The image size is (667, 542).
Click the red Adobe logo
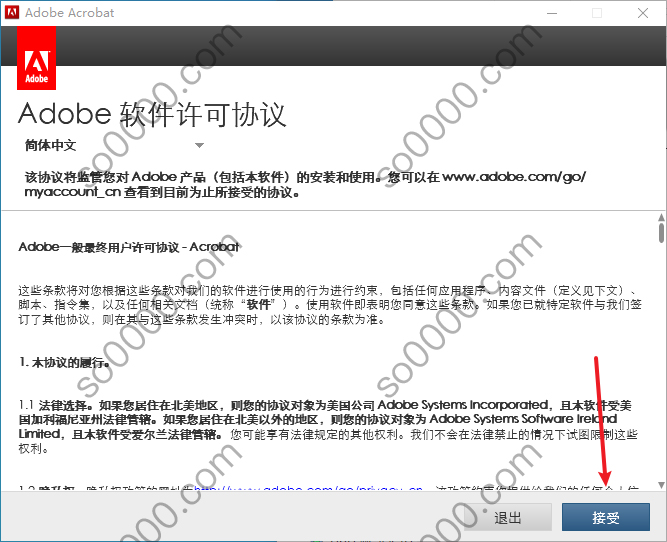pos(37,58)
